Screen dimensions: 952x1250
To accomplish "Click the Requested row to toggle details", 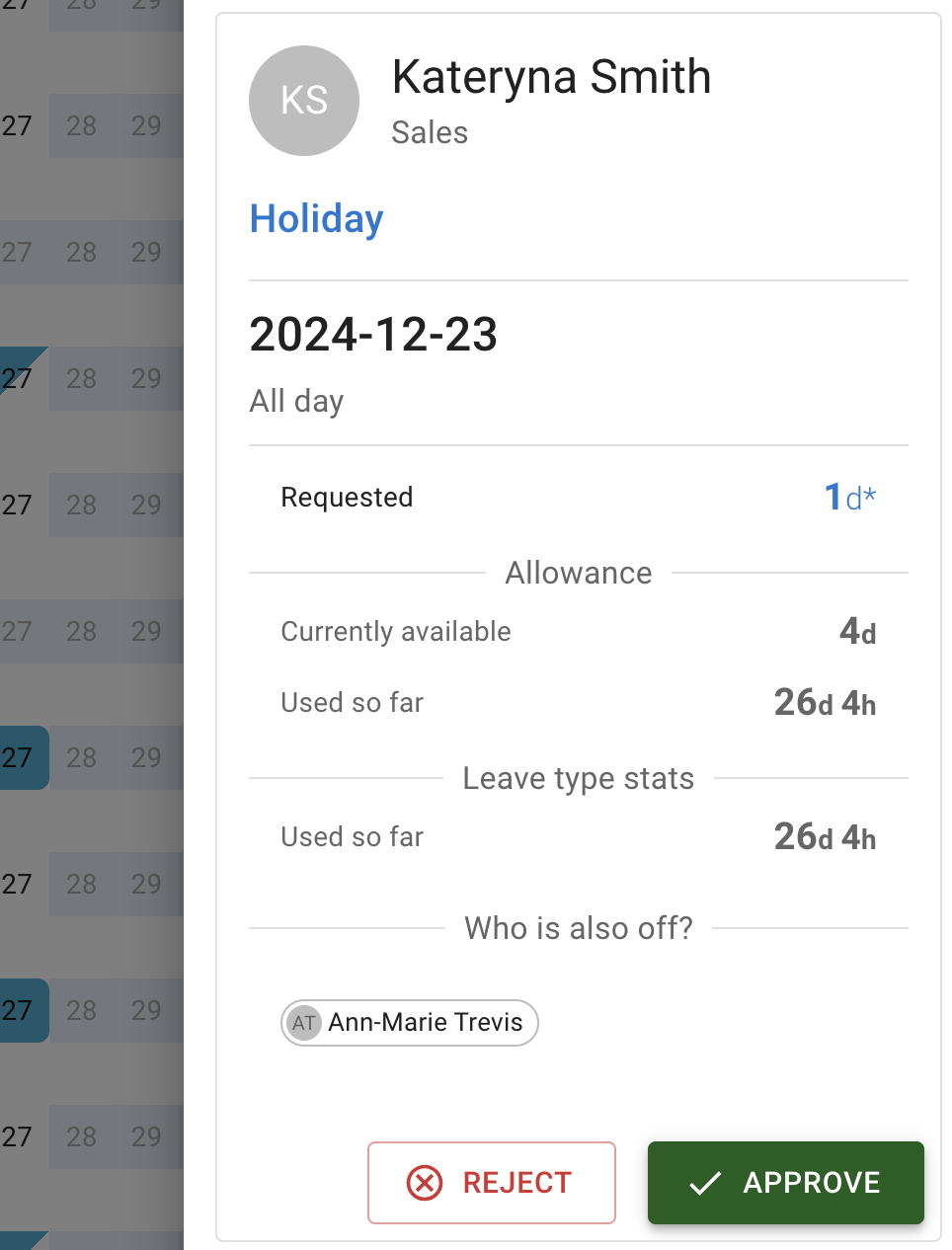I will point(347,498).
